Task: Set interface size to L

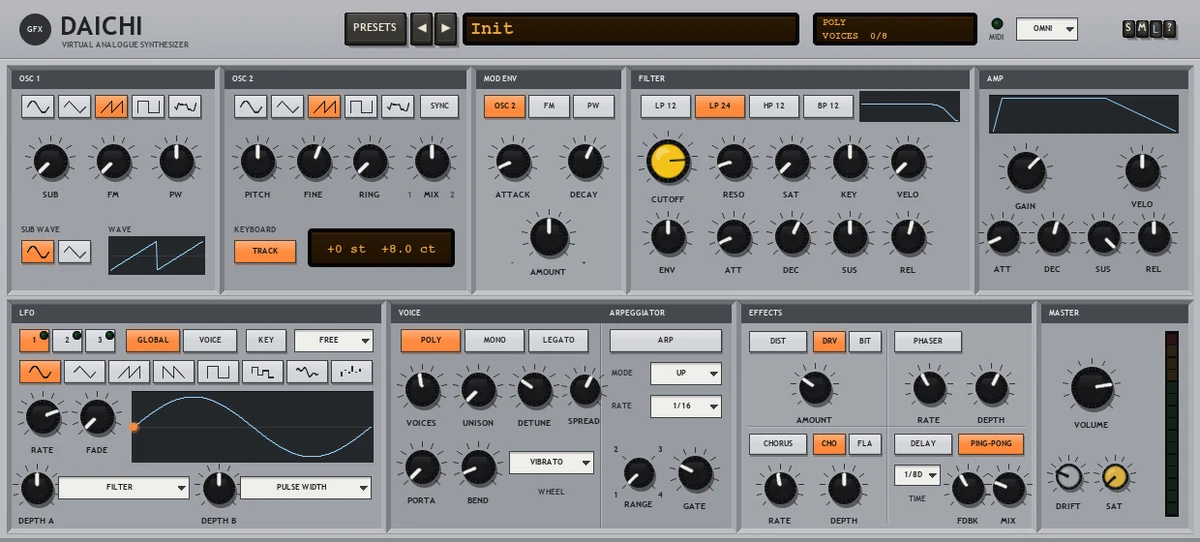Action: point(1155,29)
